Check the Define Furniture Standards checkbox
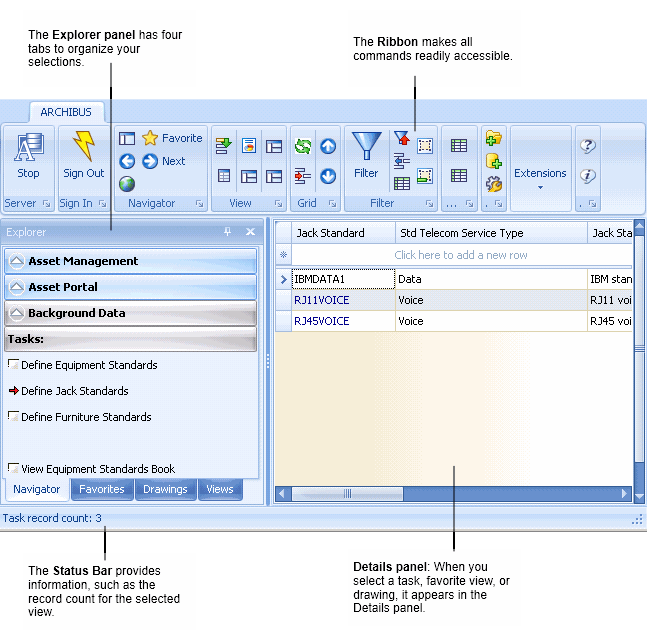The image size is (647, 640). [x=13, y=416]
